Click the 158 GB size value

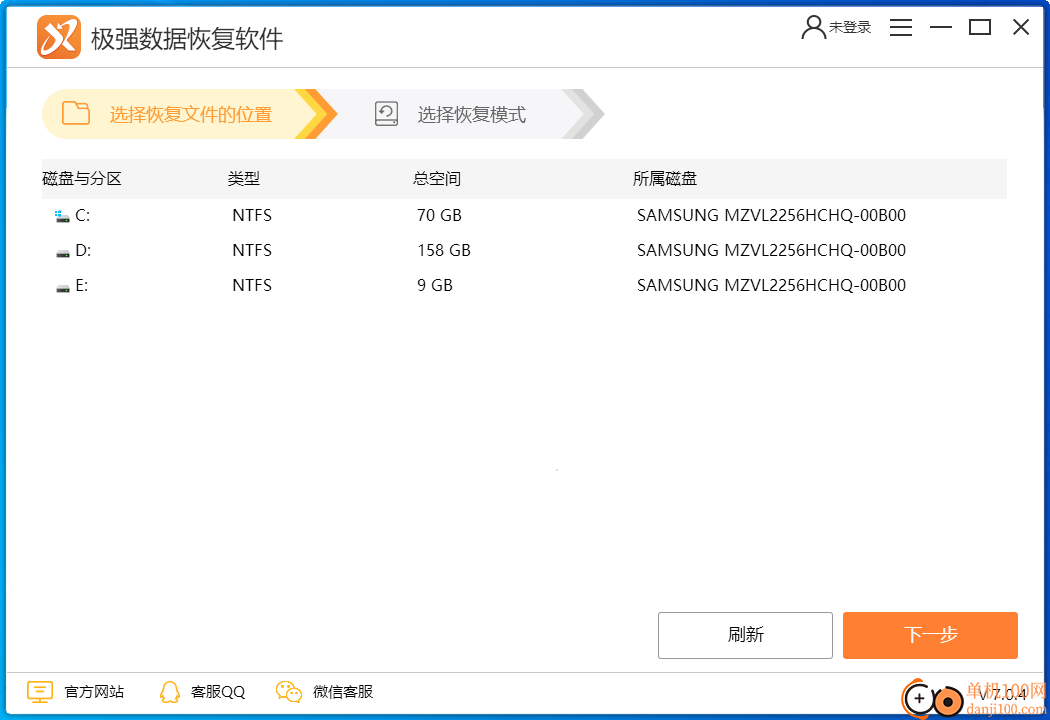pos(444,250)
